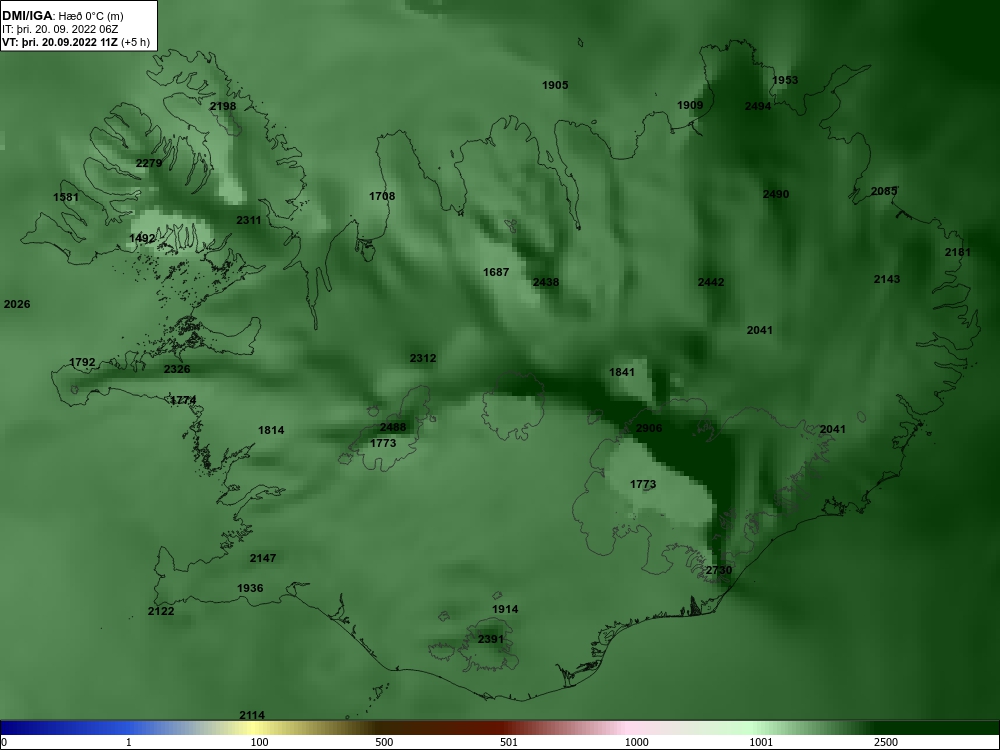
Task: Select the 501 color scale label
Action: (509, 742)
